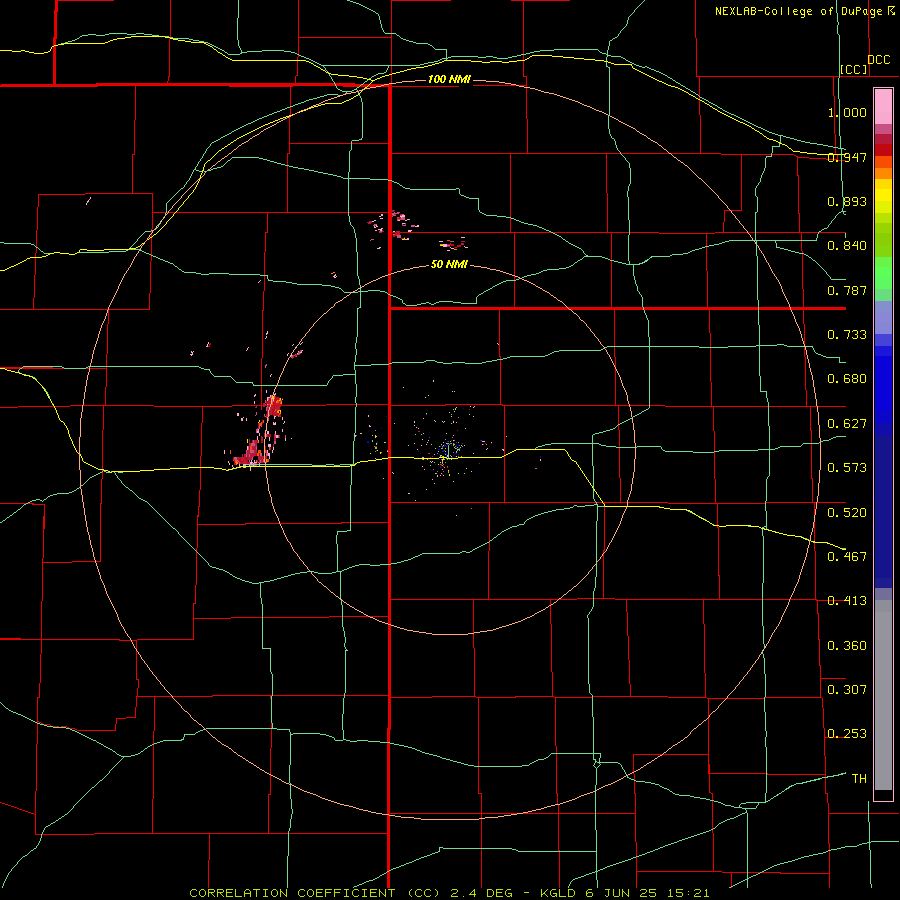
Task: Click the DCC product label
Action: tap(878, 60)
